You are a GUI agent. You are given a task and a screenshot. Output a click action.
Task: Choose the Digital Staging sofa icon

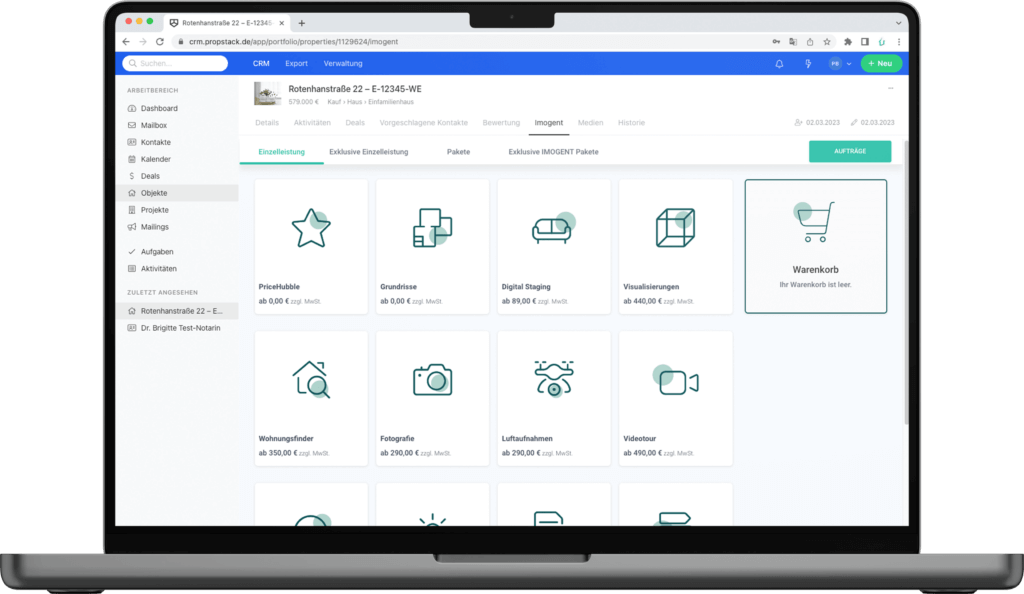554,228
